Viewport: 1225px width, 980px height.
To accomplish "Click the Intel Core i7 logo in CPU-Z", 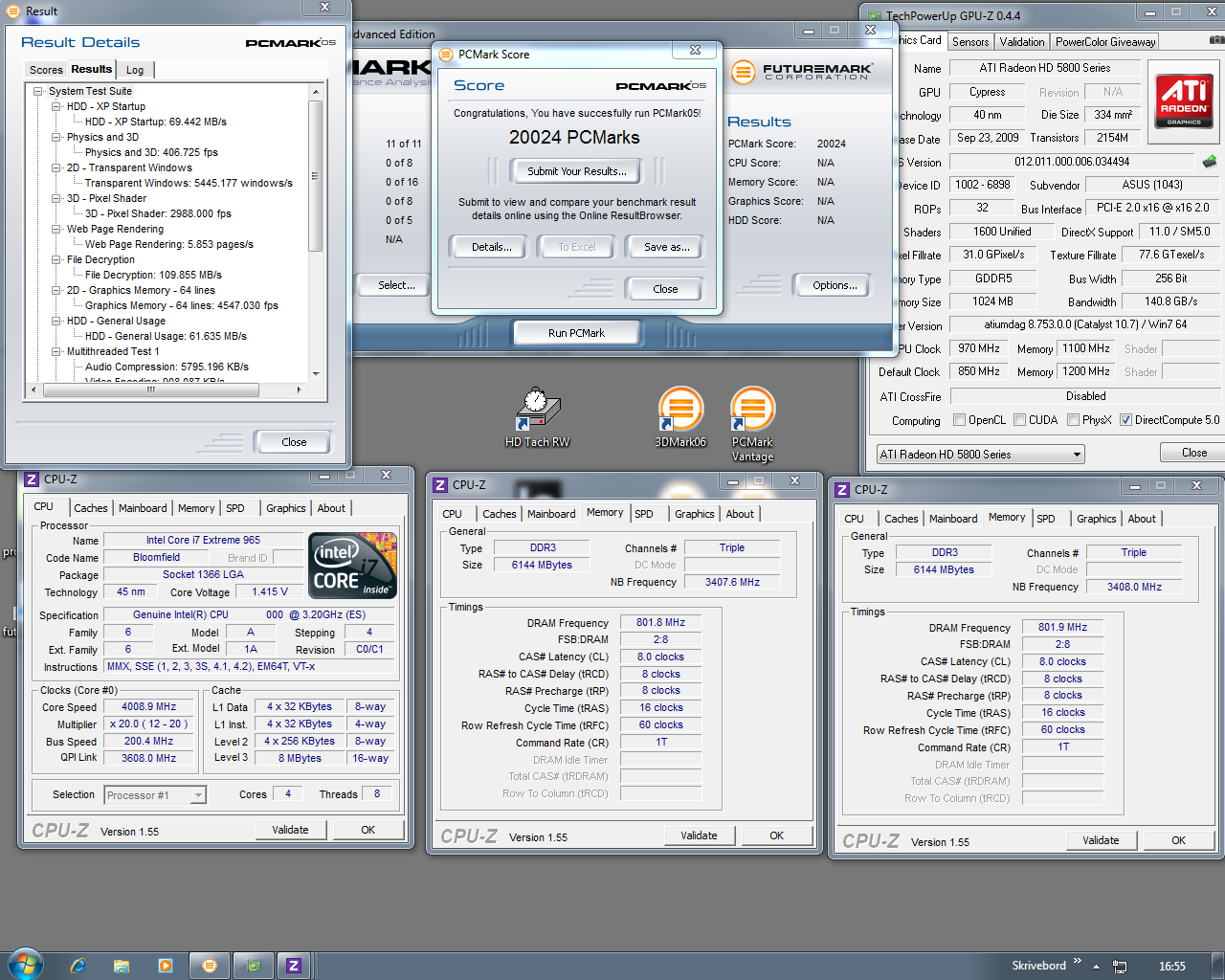I will point(353,566).
